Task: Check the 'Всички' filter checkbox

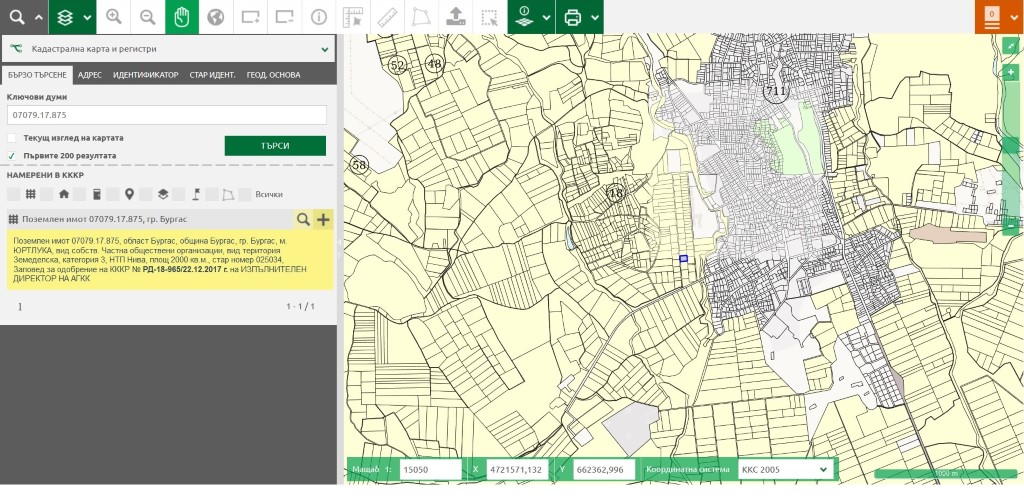Action: 245,194
